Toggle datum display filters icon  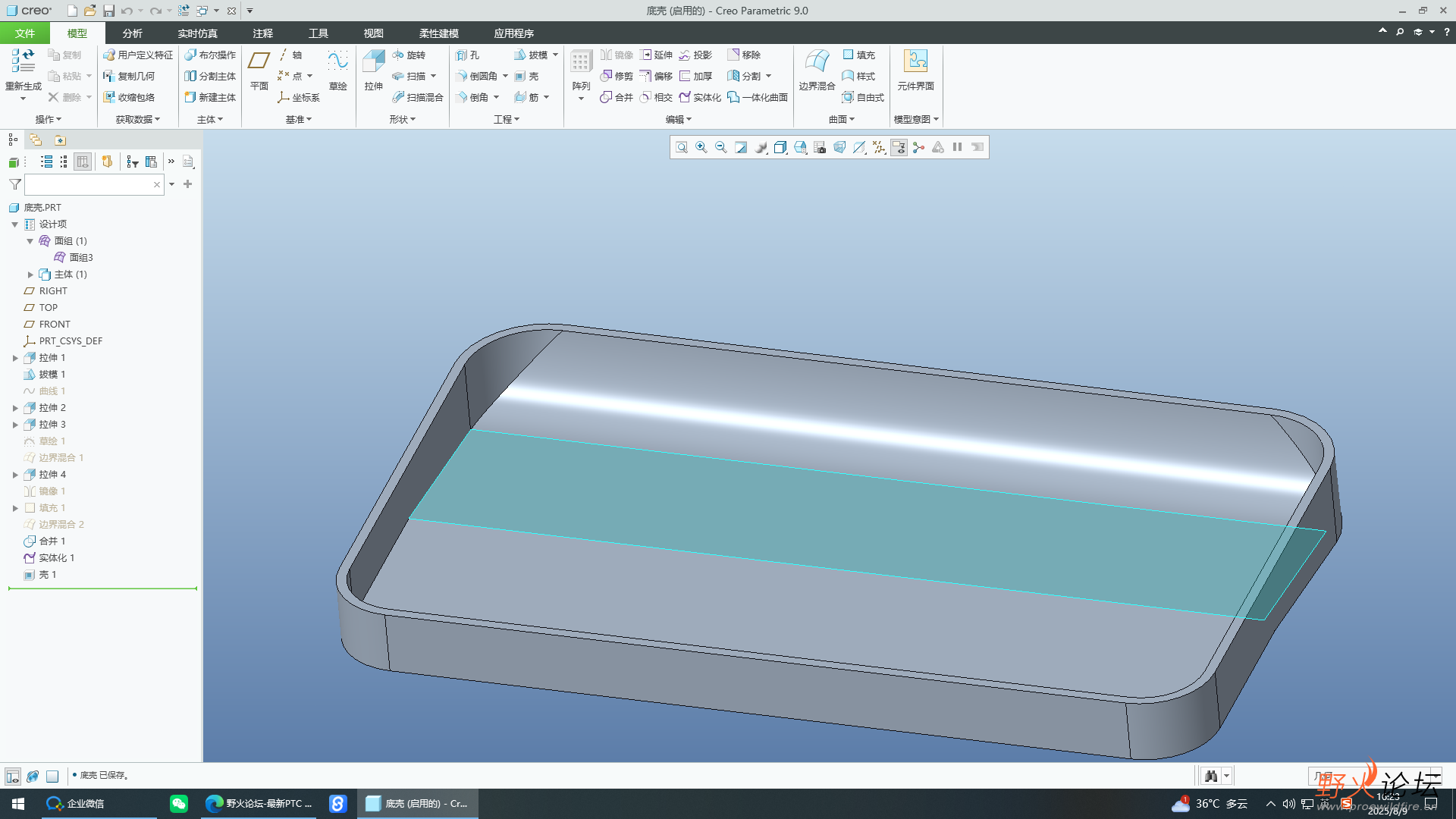coord(879,147)
